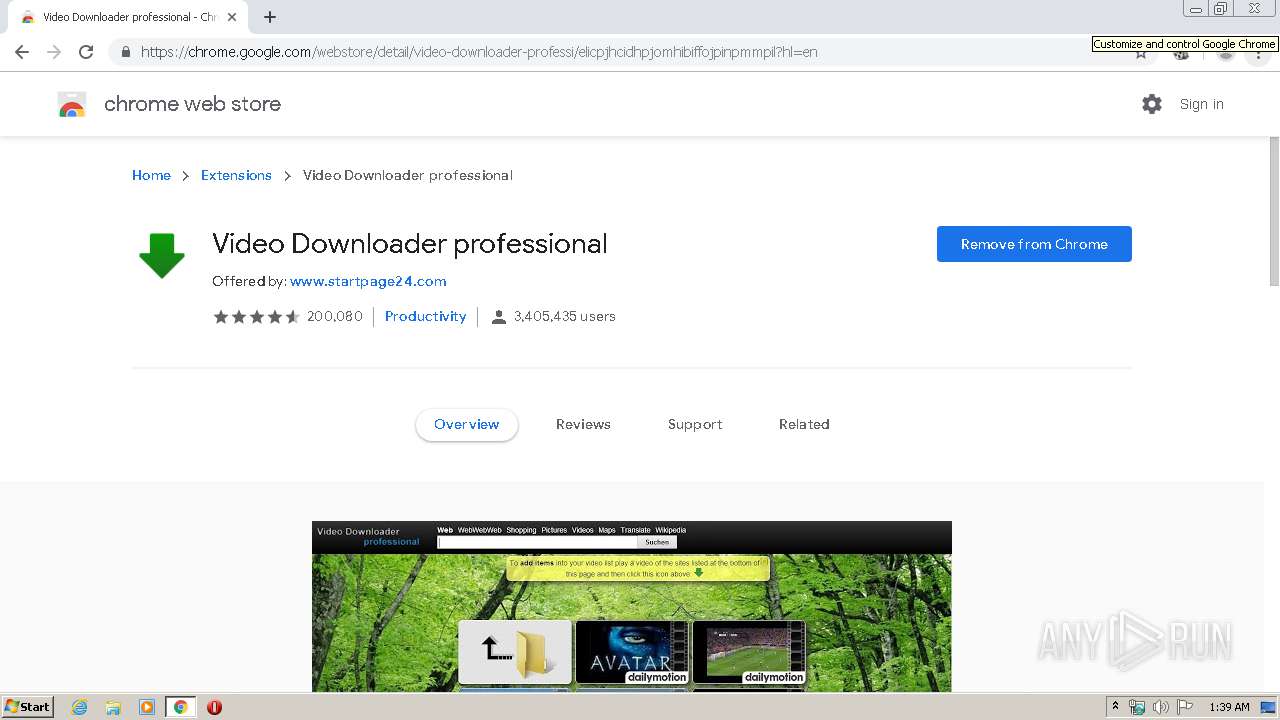Open Internet Explorer from the taskbar
The width and height of the screenshot is (1280, 720).
80,707
